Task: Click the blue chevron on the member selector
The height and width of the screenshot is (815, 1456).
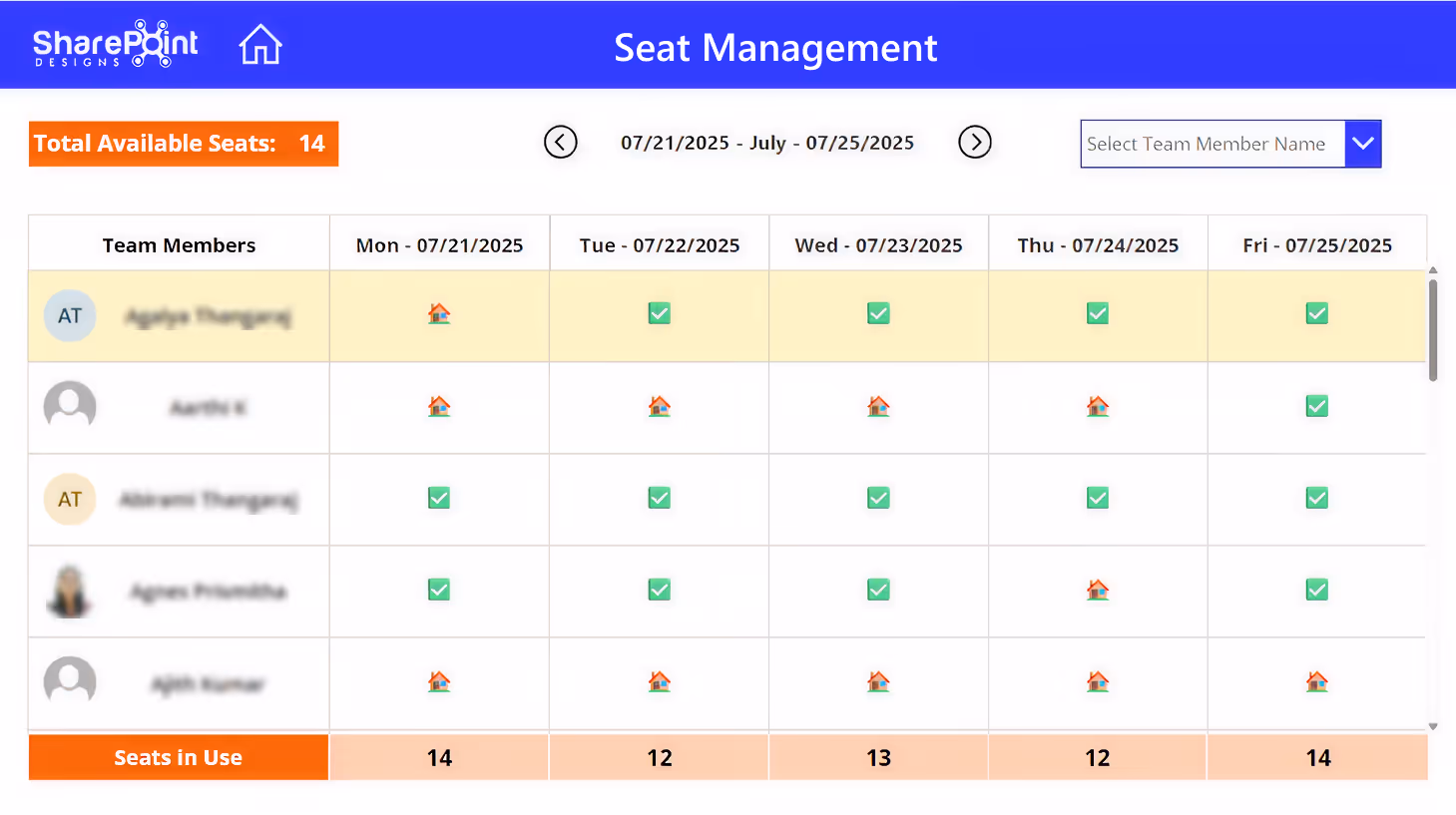Action: [1364, 144]
